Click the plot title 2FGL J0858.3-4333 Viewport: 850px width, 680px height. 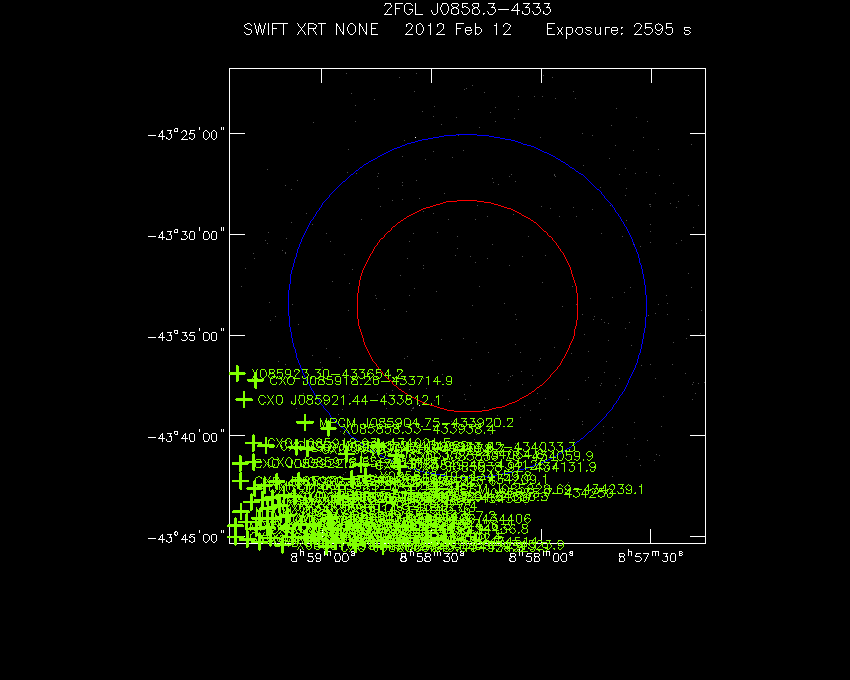coord(467,9)
